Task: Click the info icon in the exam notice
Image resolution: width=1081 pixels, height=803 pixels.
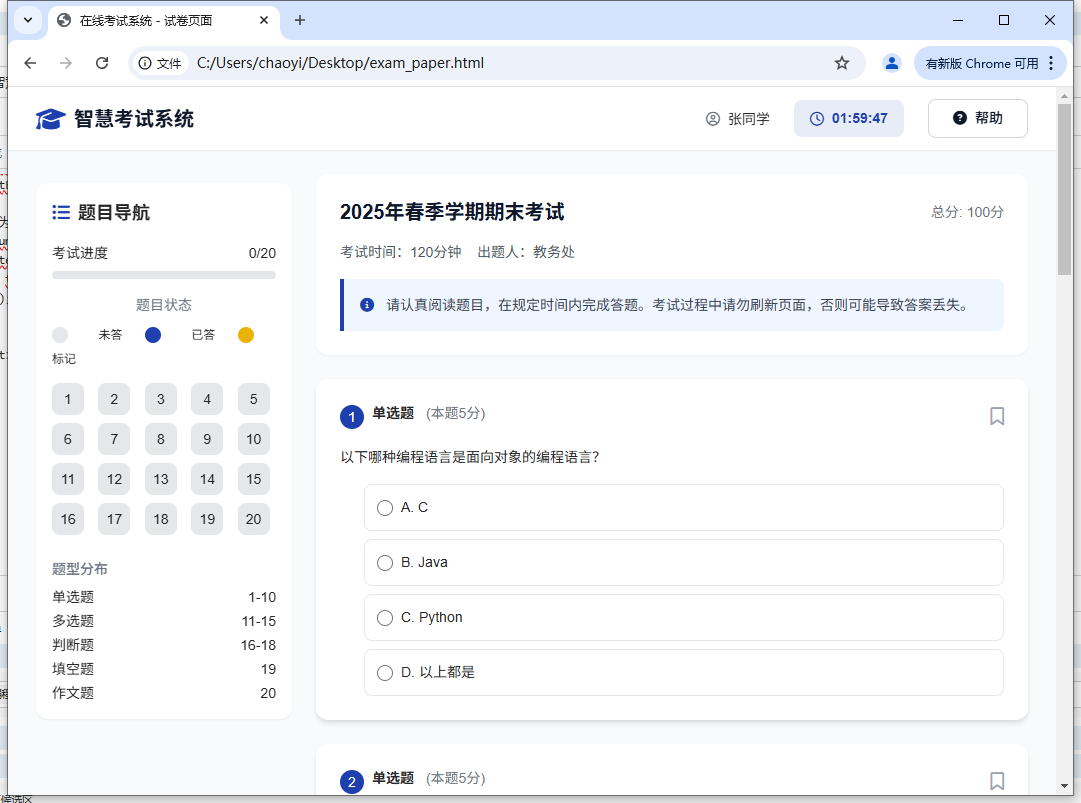Action: tap(367, 305)
